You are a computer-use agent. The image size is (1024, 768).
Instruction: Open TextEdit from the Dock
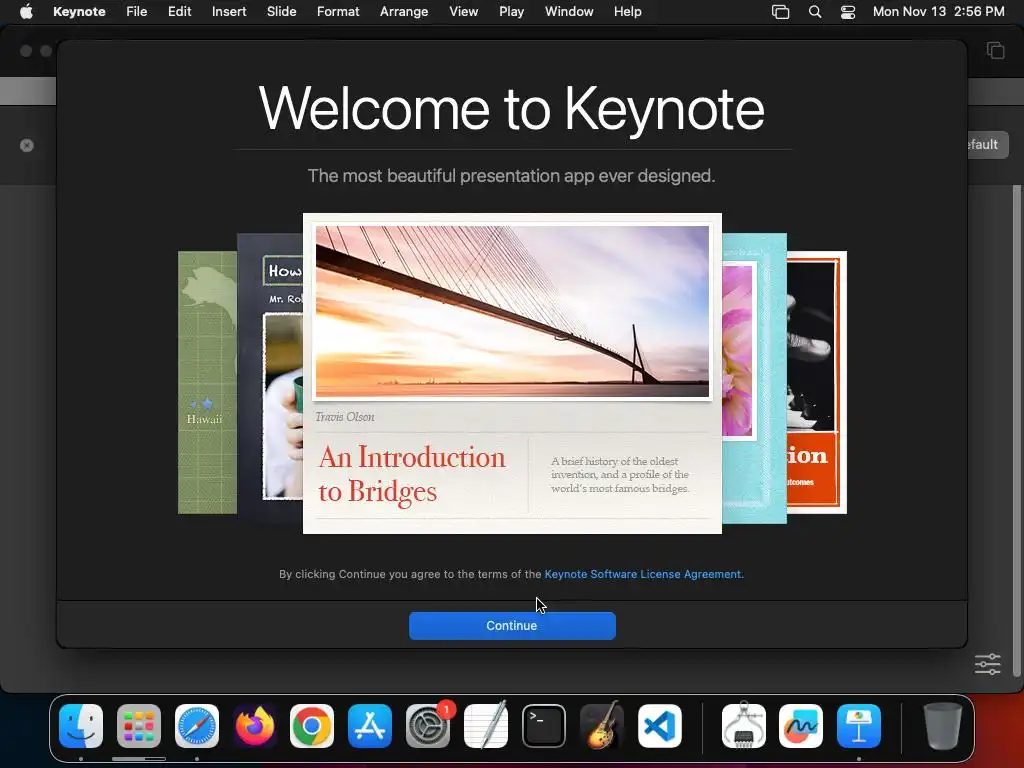[x=486, y=726]
